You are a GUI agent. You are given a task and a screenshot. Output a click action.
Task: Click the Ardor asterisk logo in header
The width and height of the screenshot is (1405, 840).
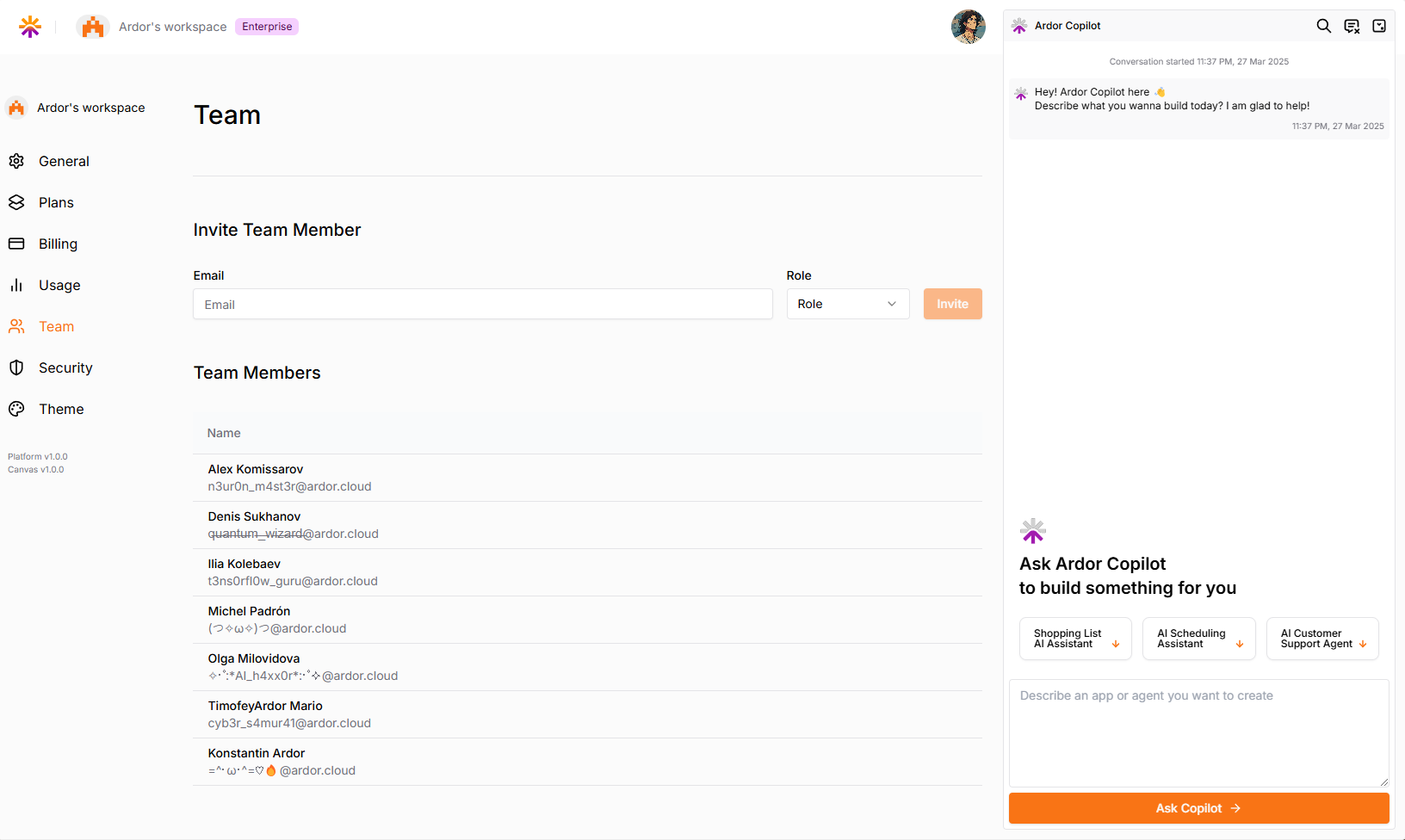click(30, 27)
